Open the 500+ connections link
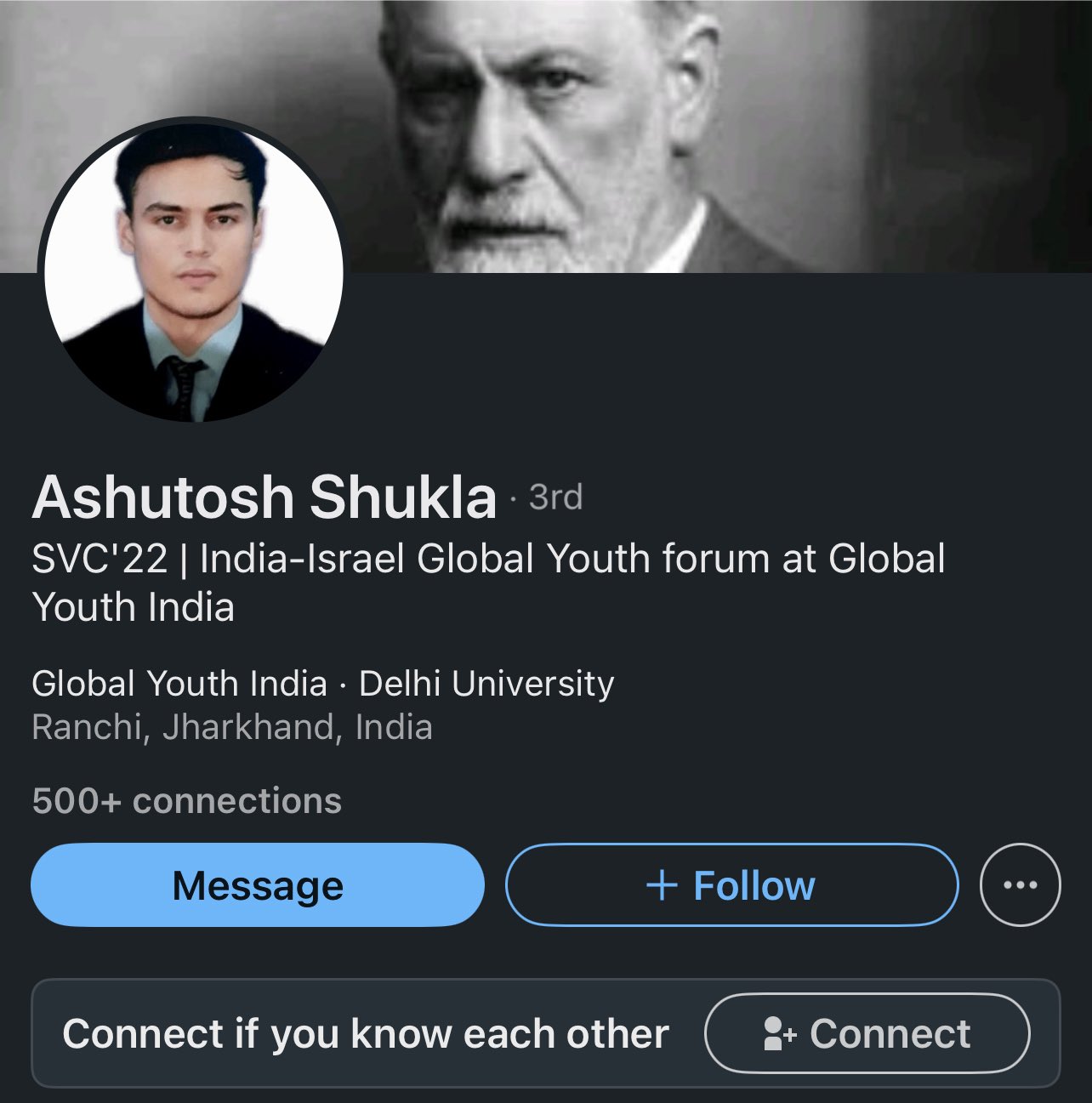The height and width of the screenshot is (1103, 1092). pyautogui.click(x=186, y=801)
